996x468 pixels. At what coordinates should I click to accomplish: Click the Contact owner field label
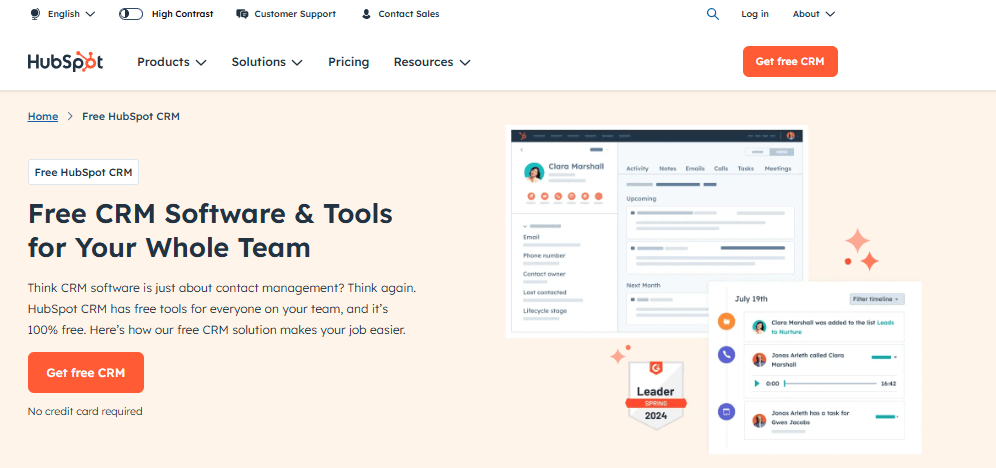pyautogui.click(x=544, y=274)
